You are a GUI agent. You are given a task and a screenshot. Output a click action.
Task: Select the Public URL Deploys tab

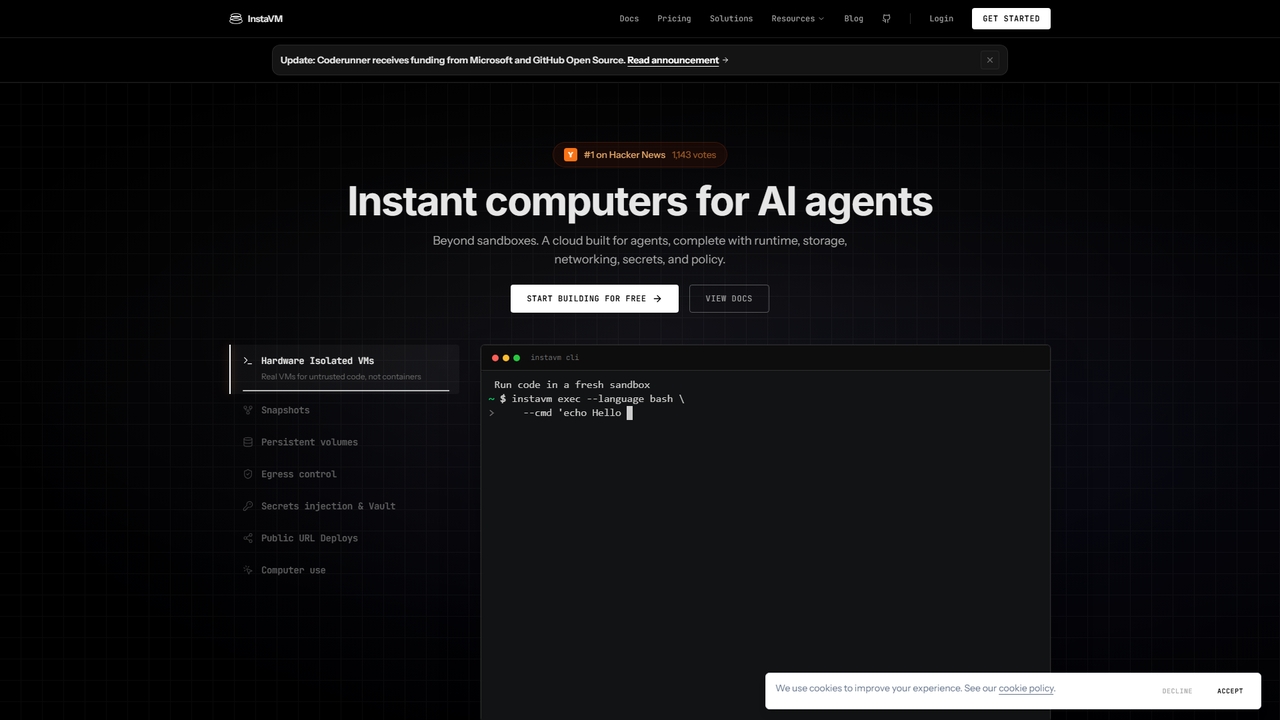pos(344,538)
